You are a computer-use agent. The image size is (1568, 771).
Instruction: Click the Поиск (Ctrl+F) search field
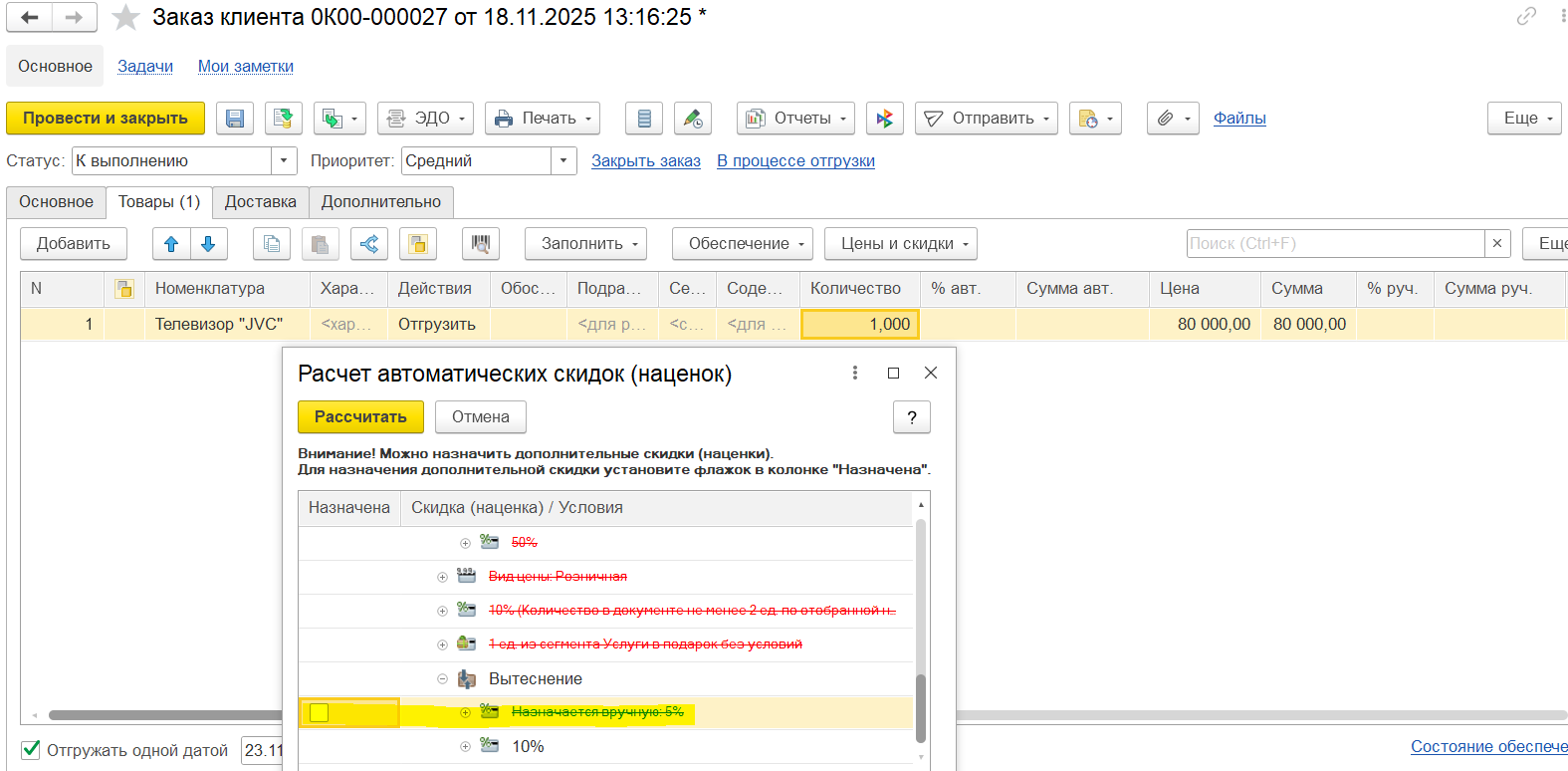[1335, 244]
